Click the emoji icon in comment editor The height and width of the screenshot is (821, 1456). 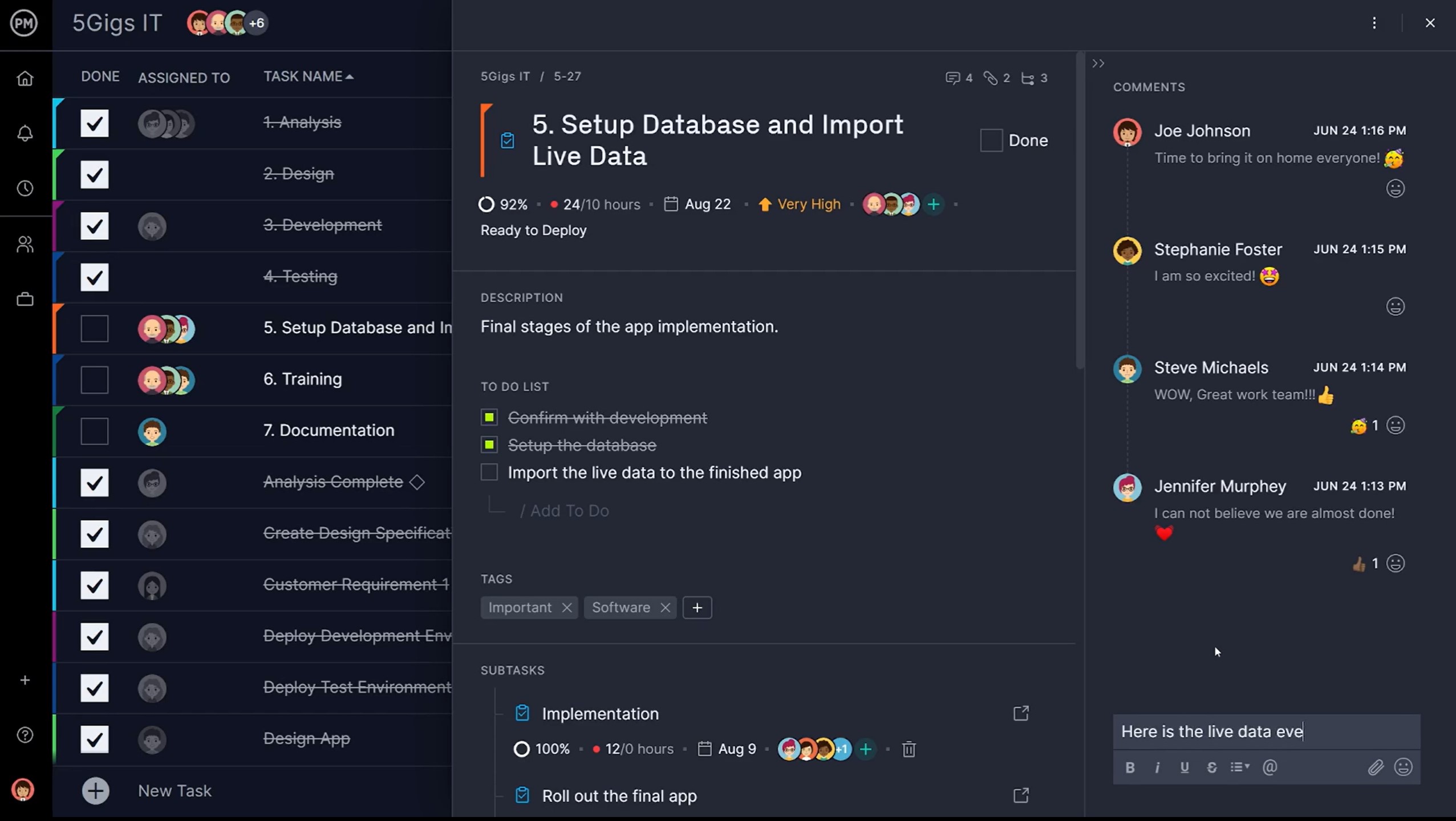[1405, 767]
